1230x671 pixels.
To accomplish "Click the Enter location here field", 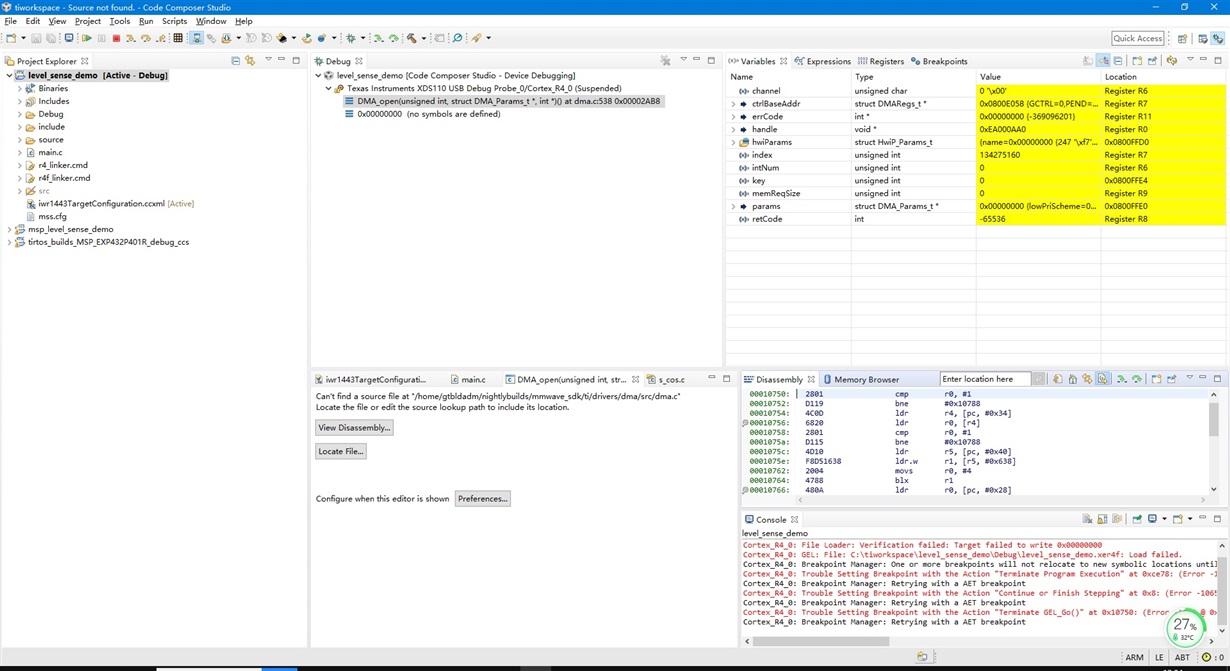I will coord(985,380).
